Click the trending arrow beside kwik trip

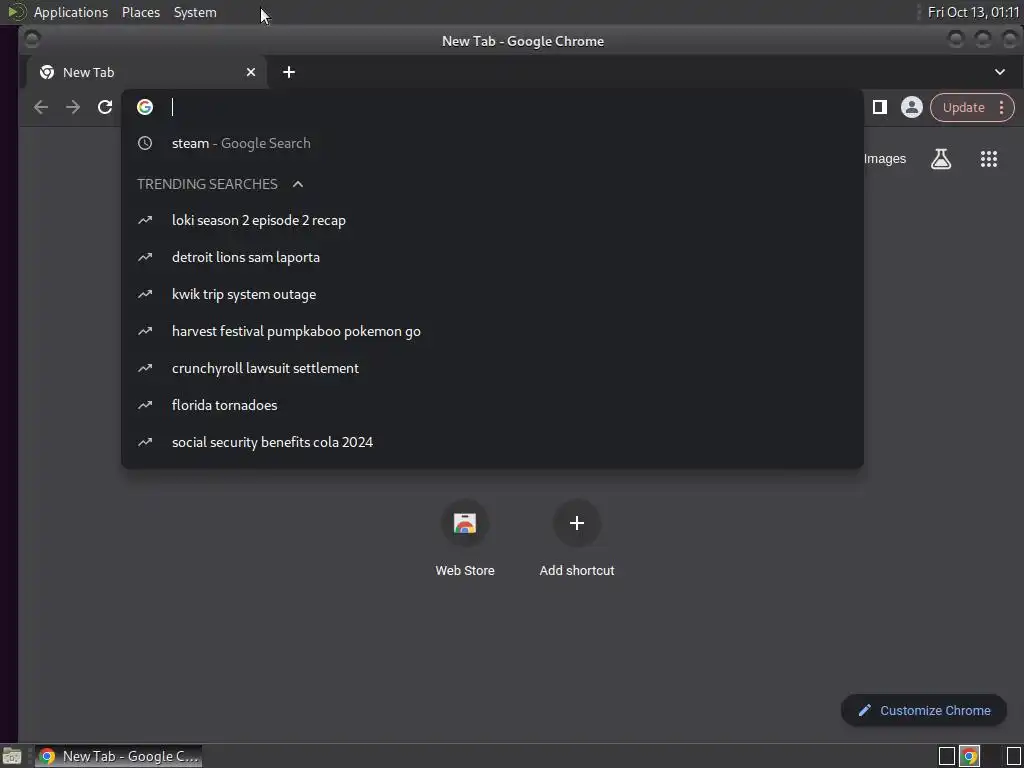(145, 294)
